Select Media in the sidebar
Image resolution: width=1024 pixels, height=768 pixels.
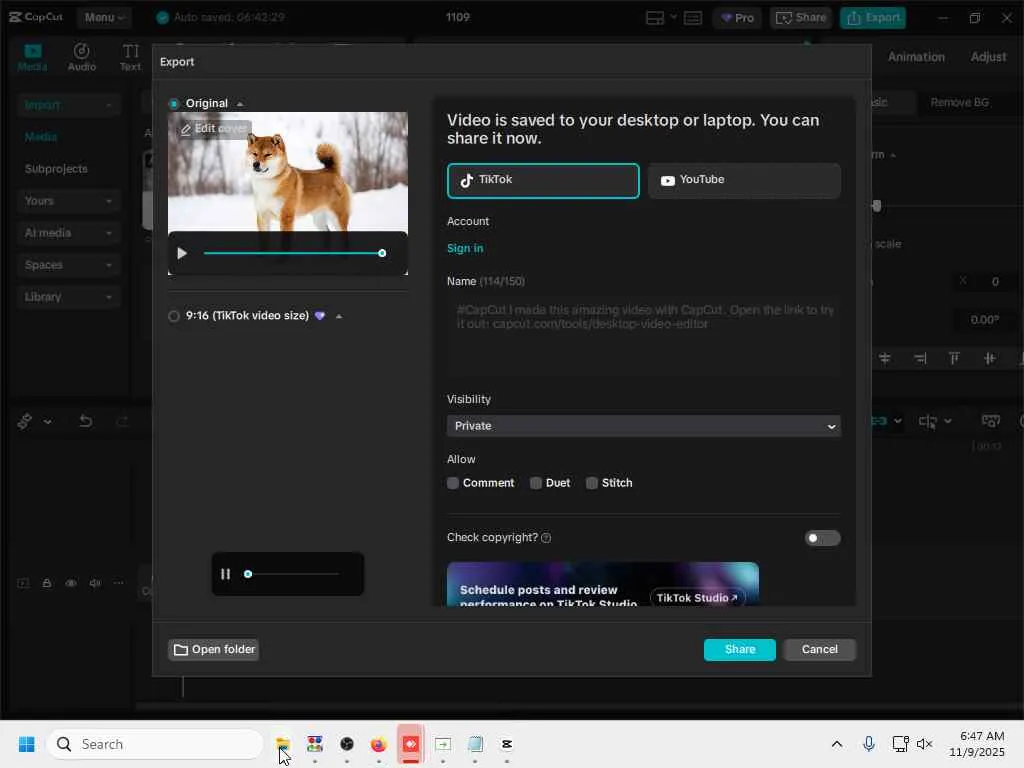point(40,137)
